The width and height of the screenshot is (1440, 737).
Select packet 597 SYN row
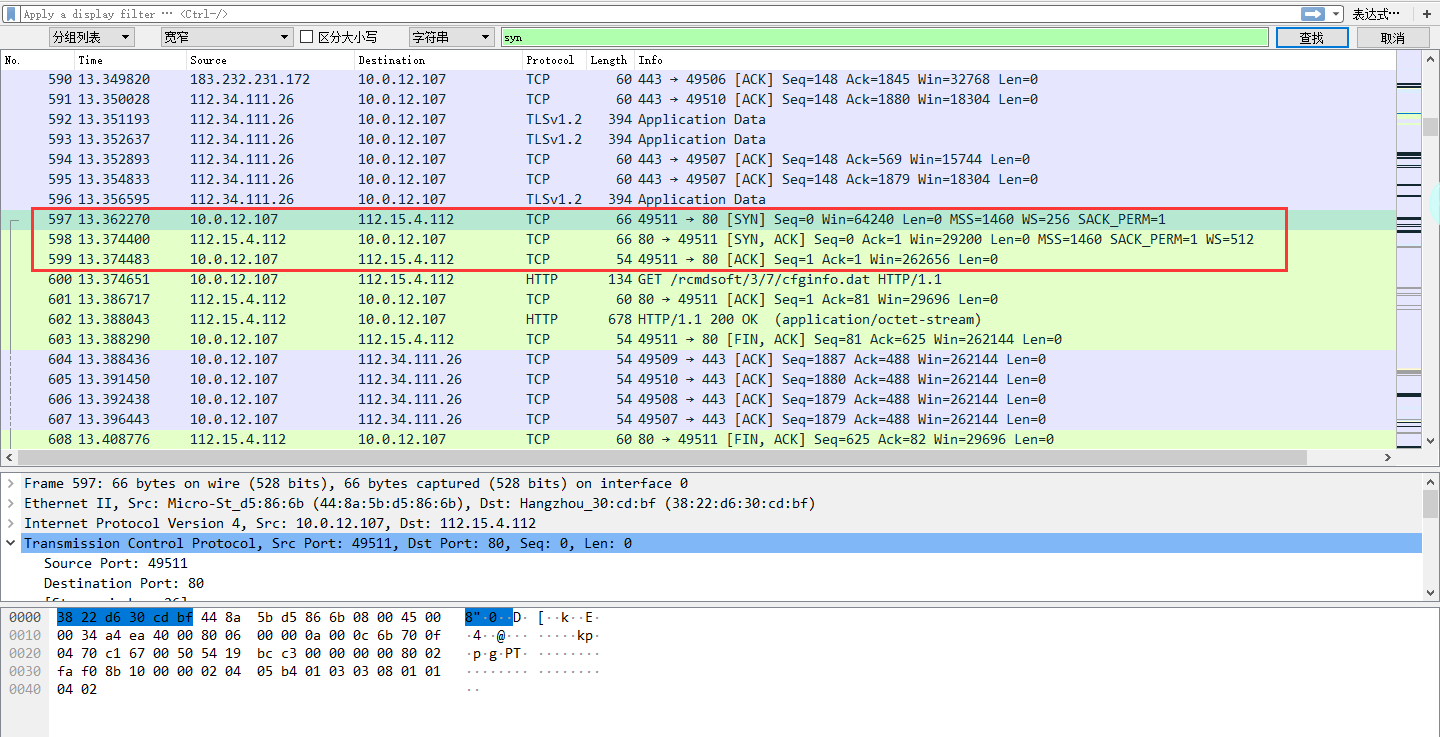[698, 219]
